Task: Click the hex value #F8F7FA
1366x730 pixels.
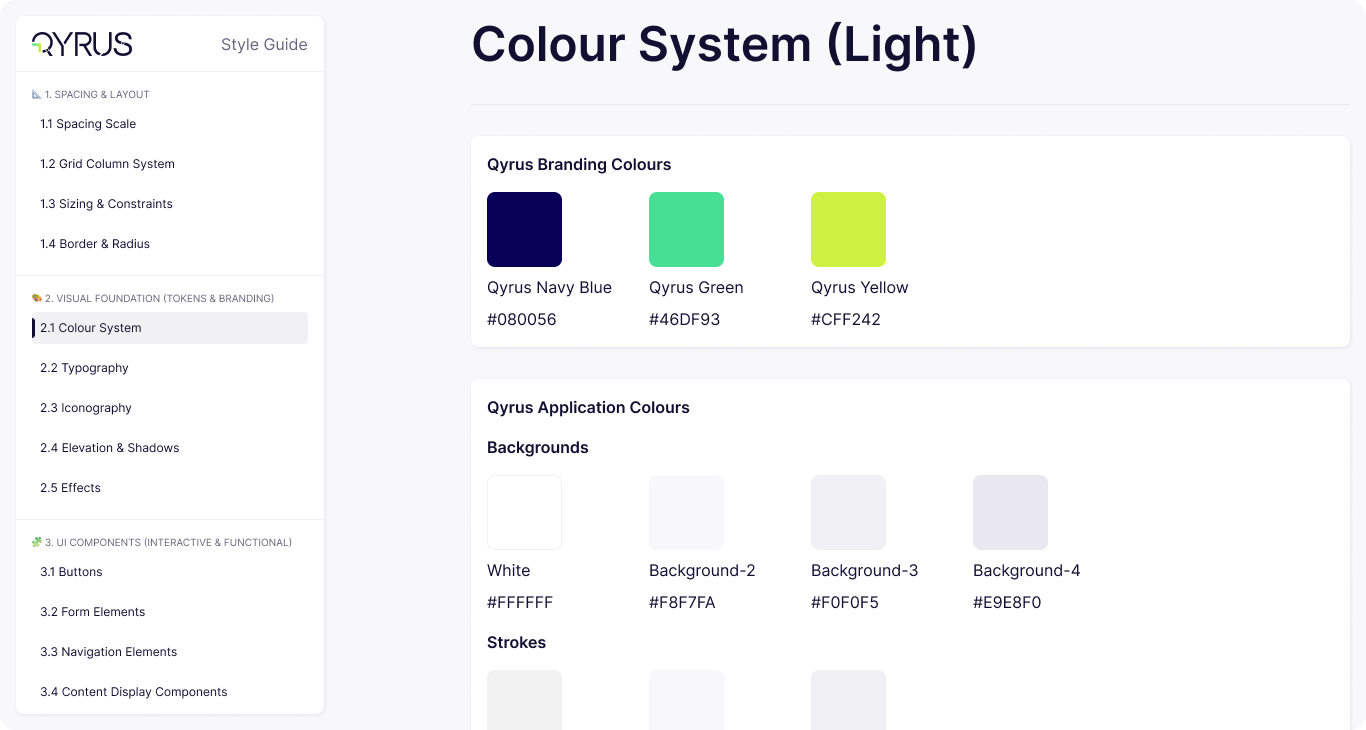Action: tap(682, 603)
